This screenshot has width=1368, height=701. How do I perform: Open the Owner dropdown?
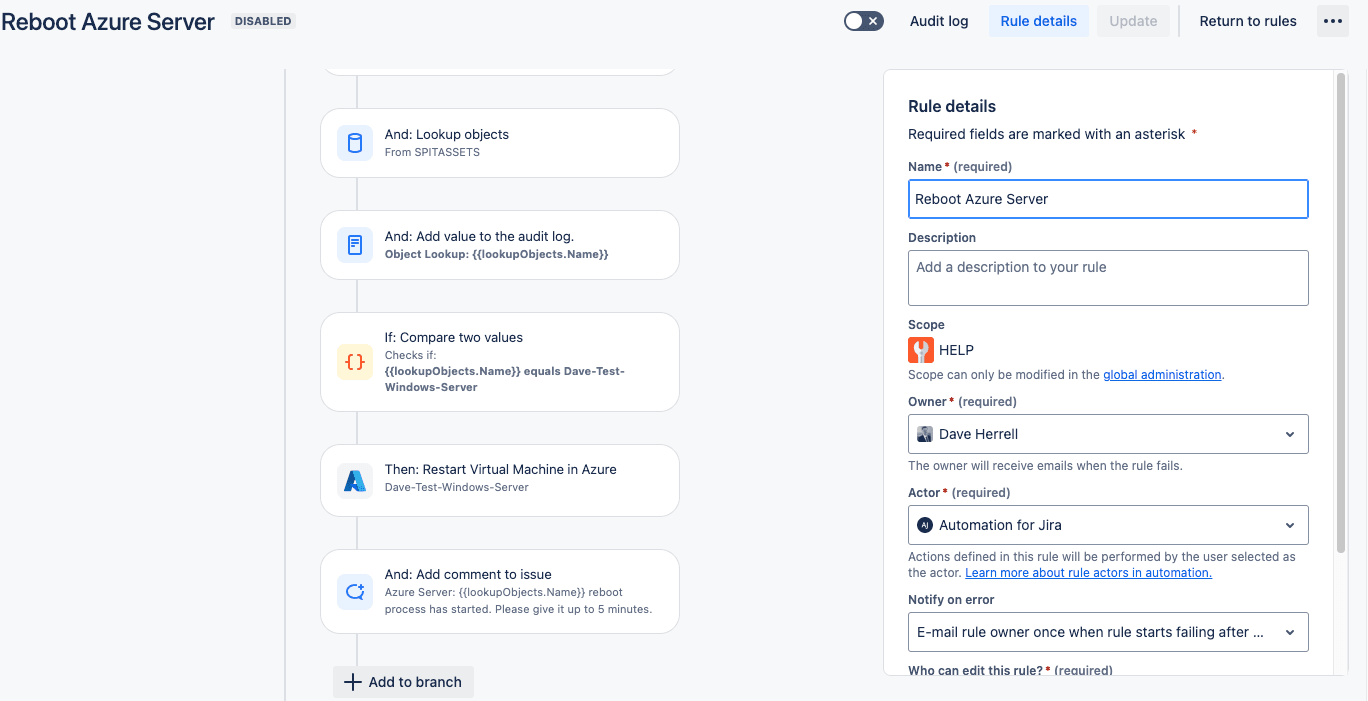click(x=1108, y=434)
